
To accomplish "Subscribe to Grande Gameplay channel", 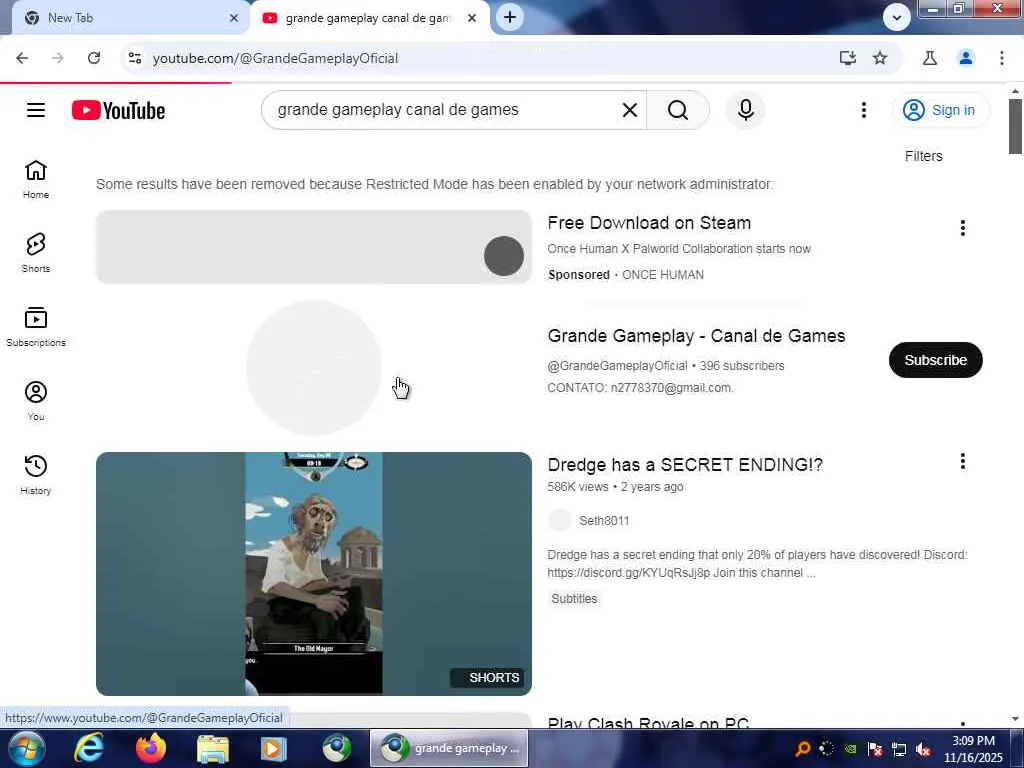I will (x=935, y=360).
